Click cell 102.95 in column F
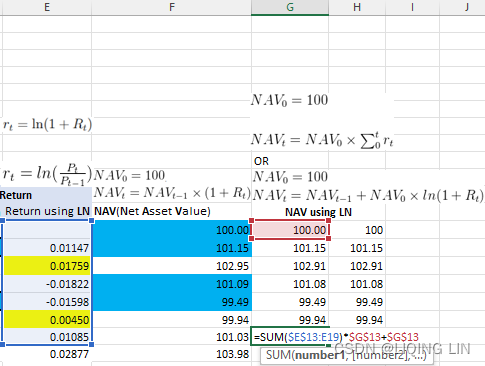 pos(172,266)
